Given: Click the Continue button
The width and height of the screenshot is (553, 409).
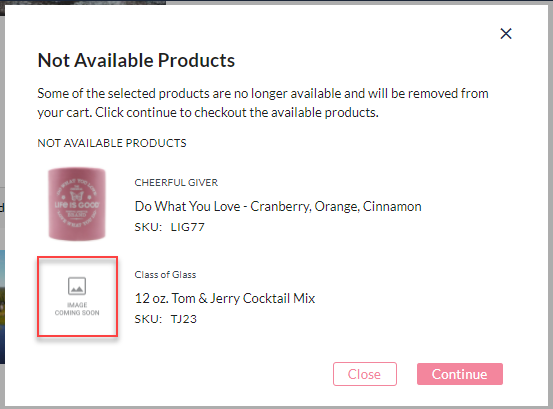Looking at the screenshot, I should (x=460, y=374).
